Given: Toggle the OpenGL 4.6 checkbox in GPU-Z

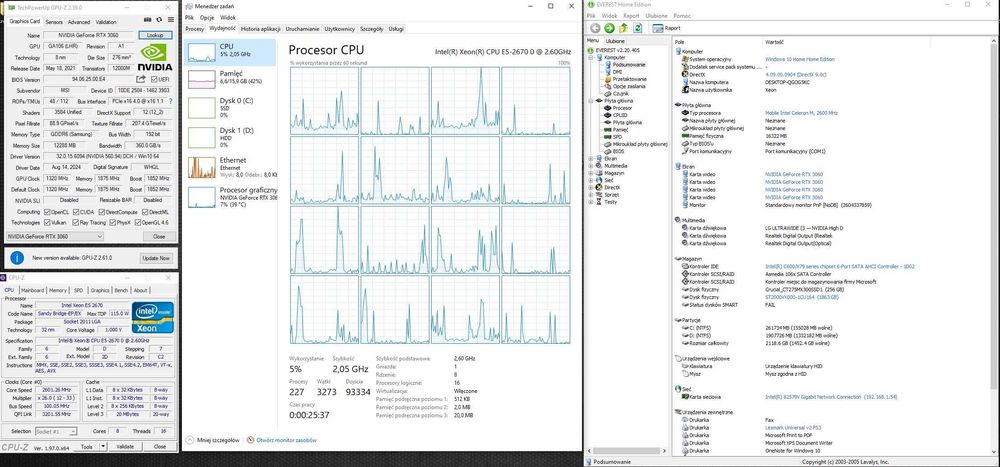Looking at the screenshot, I should [137, 222].
